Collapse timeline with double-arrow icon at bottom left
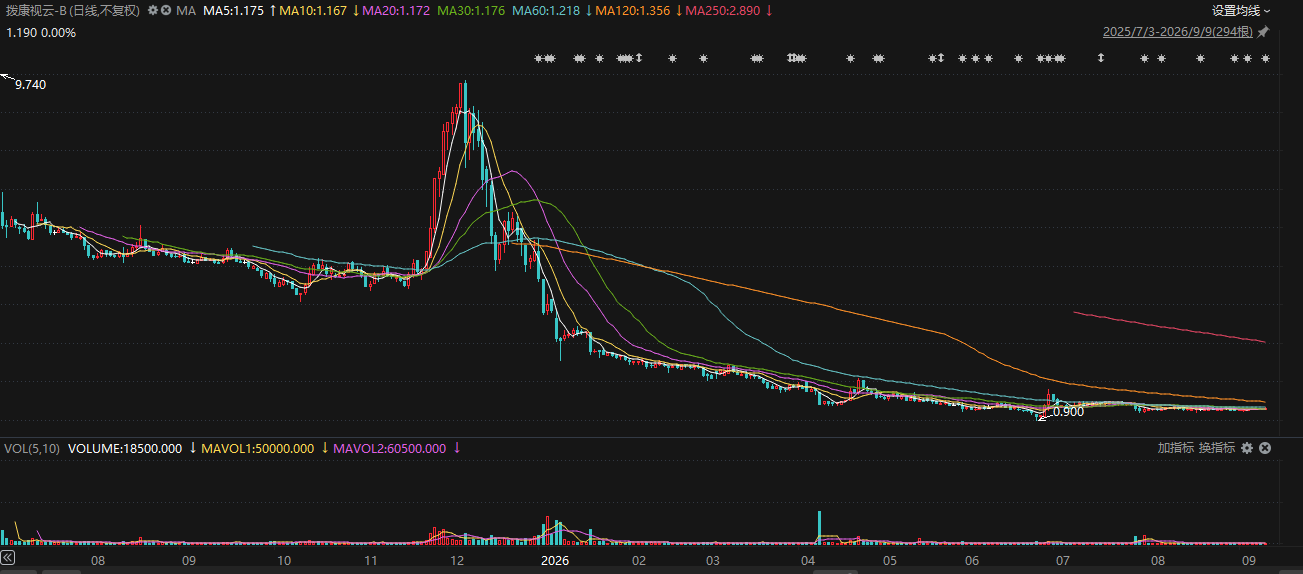 pyautogui.click(x=7, y=557)
